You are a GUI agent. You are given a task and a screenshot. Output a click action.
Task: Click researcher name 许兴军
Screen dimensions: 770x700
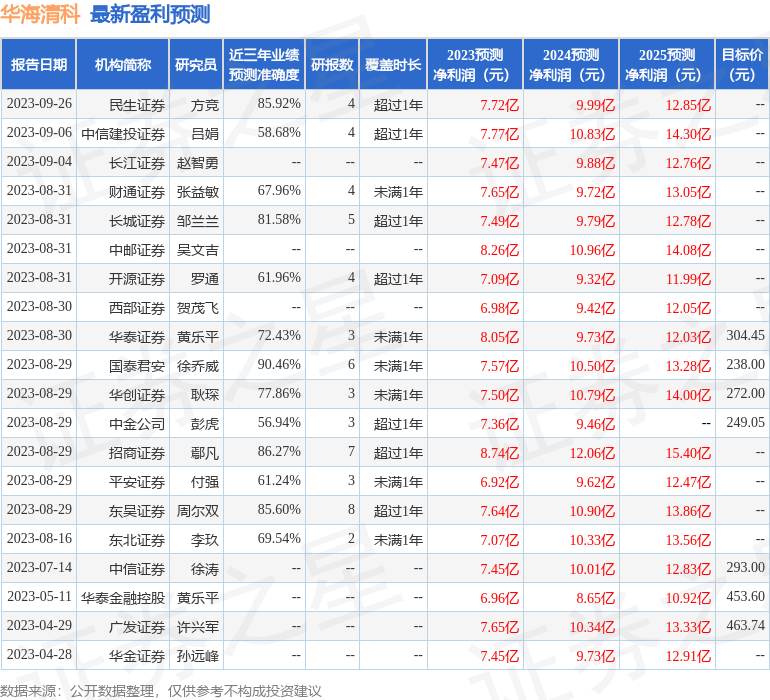197,627
